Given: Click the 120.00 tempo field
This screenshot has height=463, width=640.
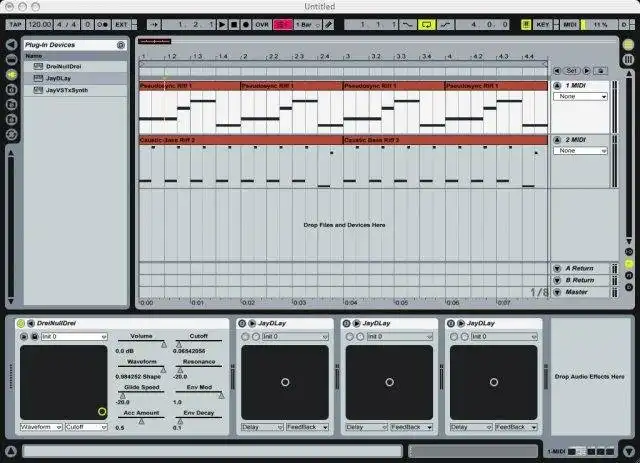Looking at the screenshot, I should (40, 24).
